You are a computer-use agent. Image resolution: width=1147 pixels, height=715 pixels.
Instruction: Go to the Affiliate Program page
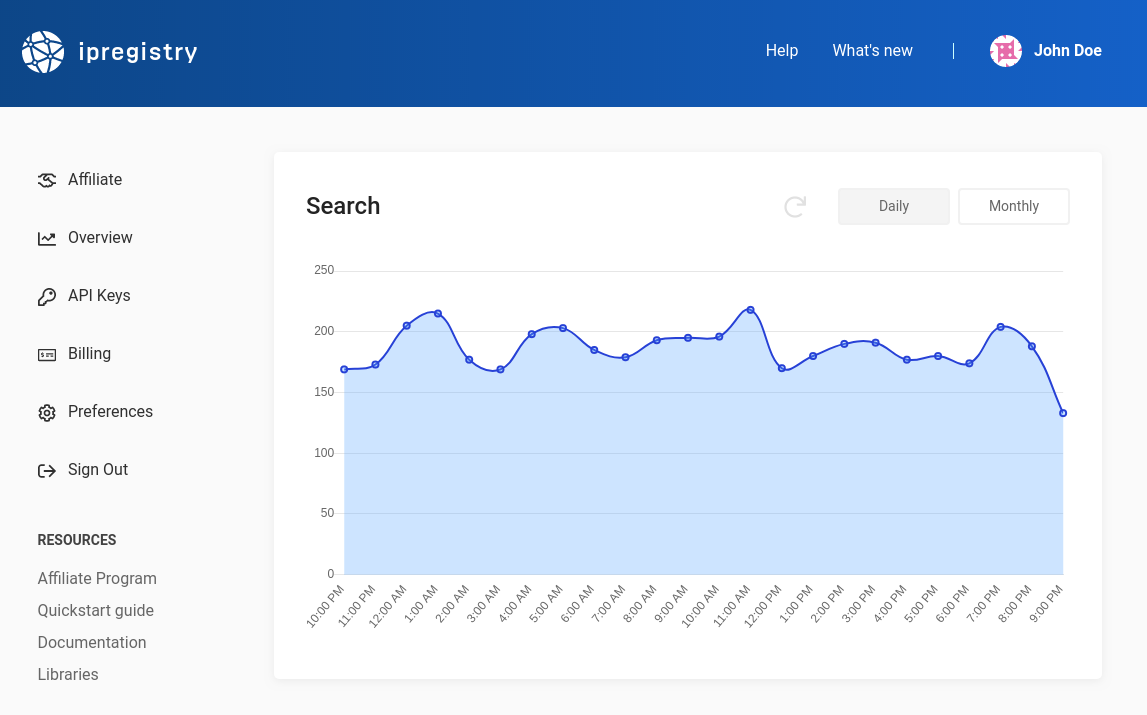97,578
